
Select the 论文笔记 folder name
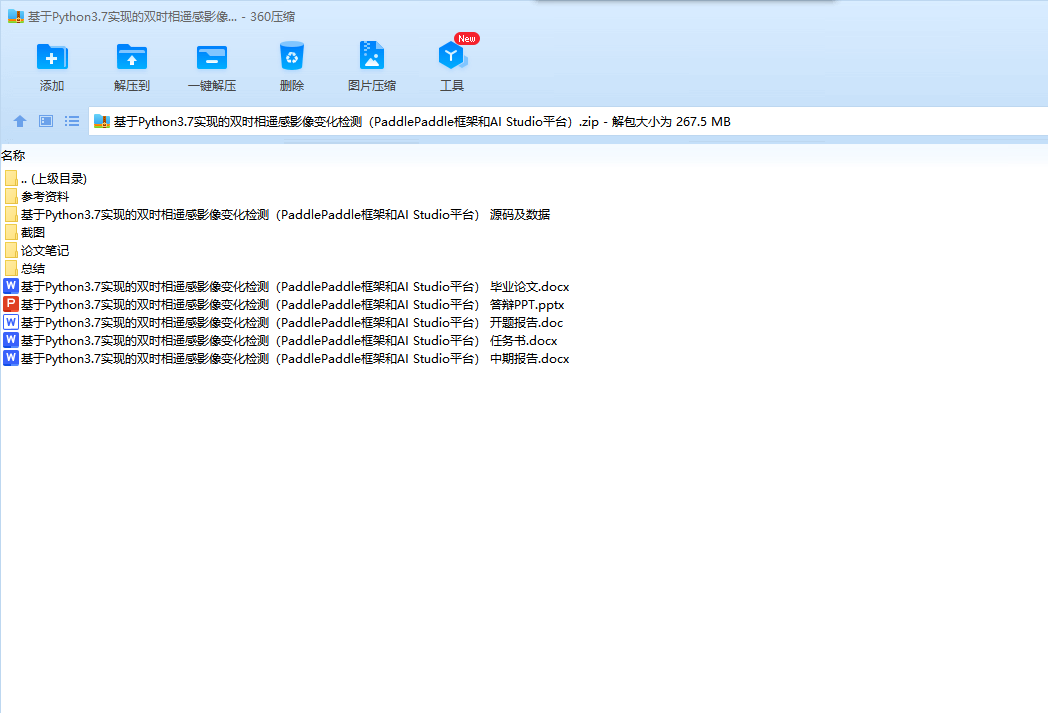click(45, 251)
